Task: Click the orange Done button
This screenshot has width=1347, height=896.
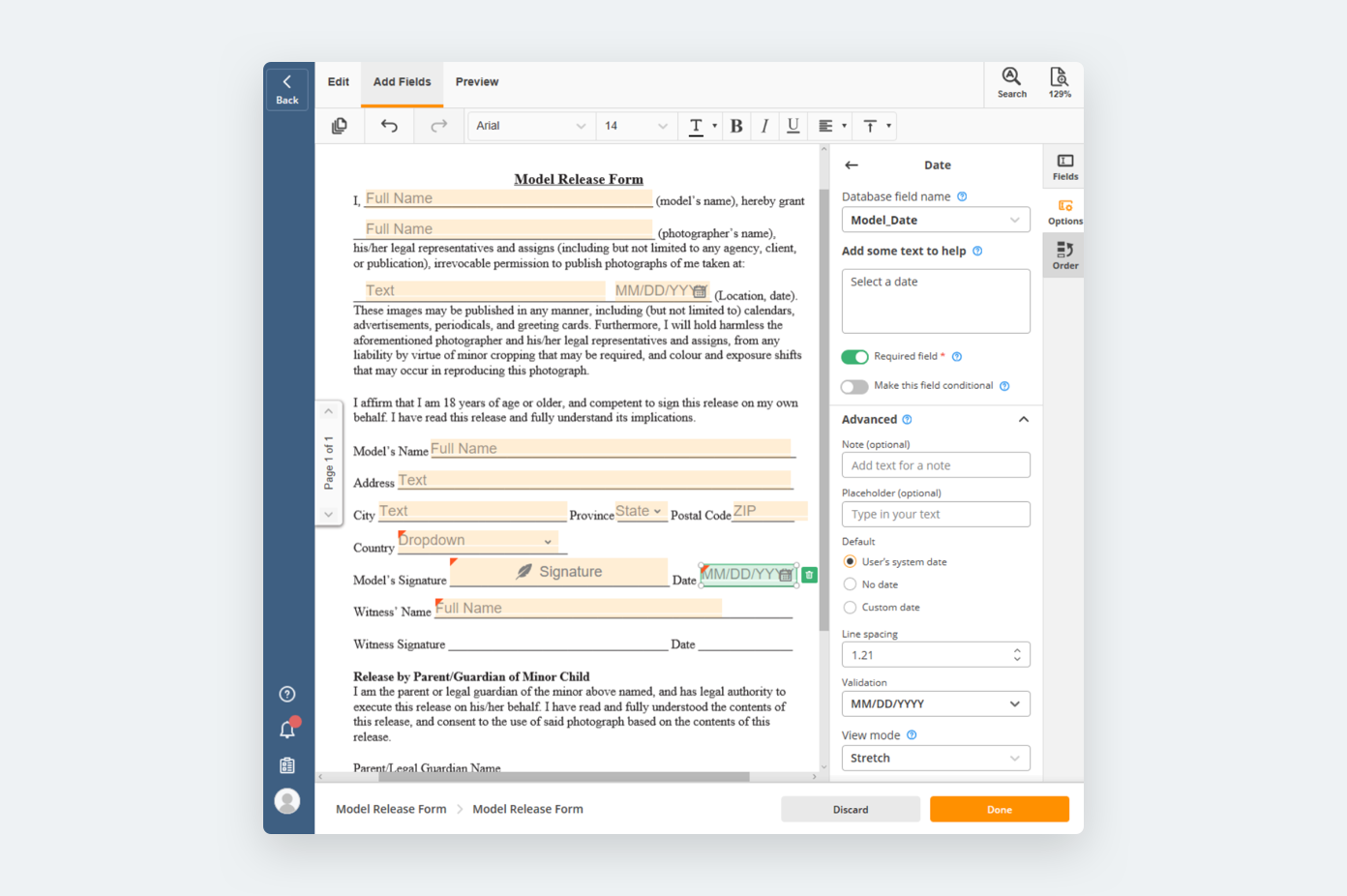Action: pos(999,810)
